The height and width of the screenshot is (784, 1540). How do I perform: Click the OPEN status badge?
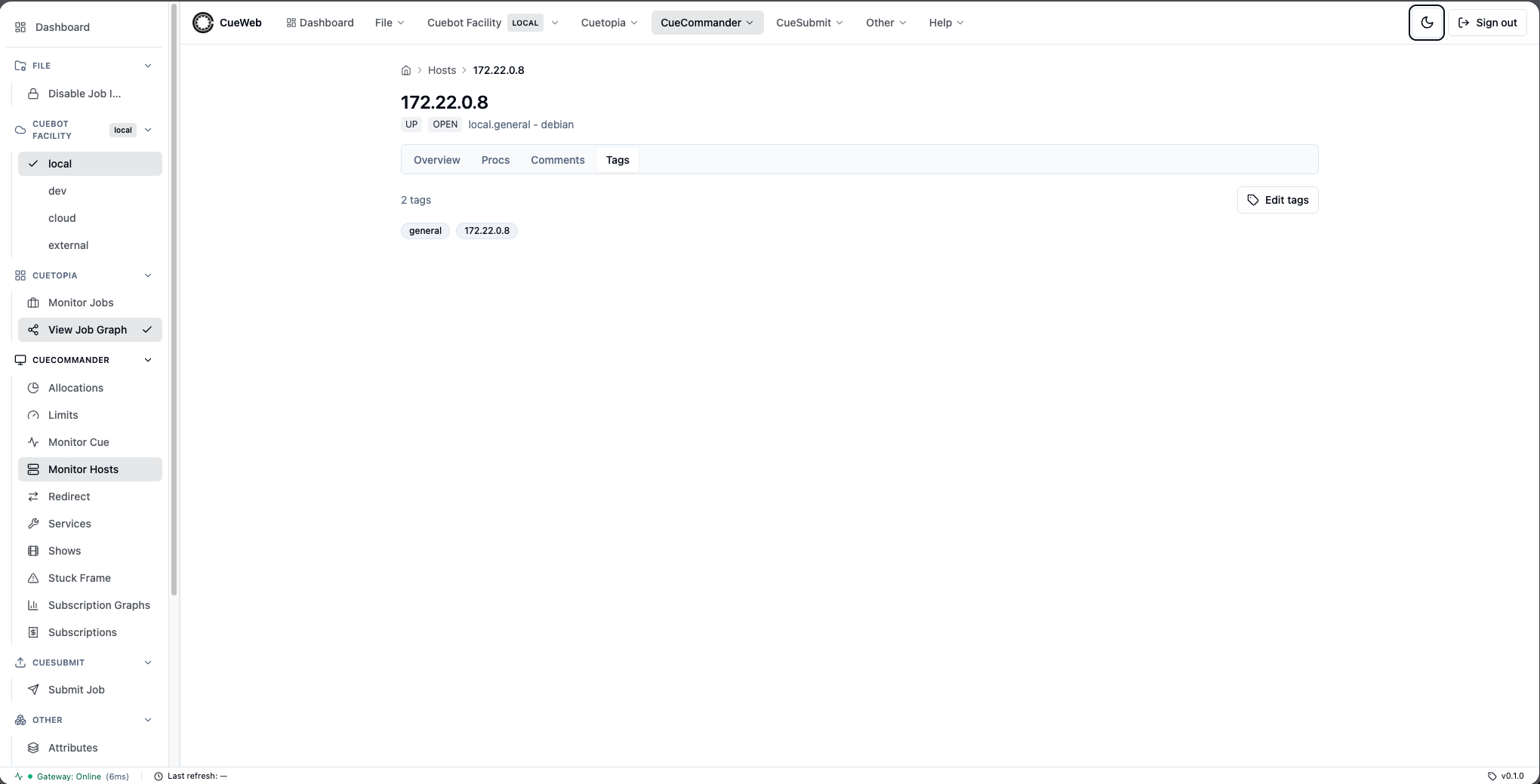tap(445, 125)
